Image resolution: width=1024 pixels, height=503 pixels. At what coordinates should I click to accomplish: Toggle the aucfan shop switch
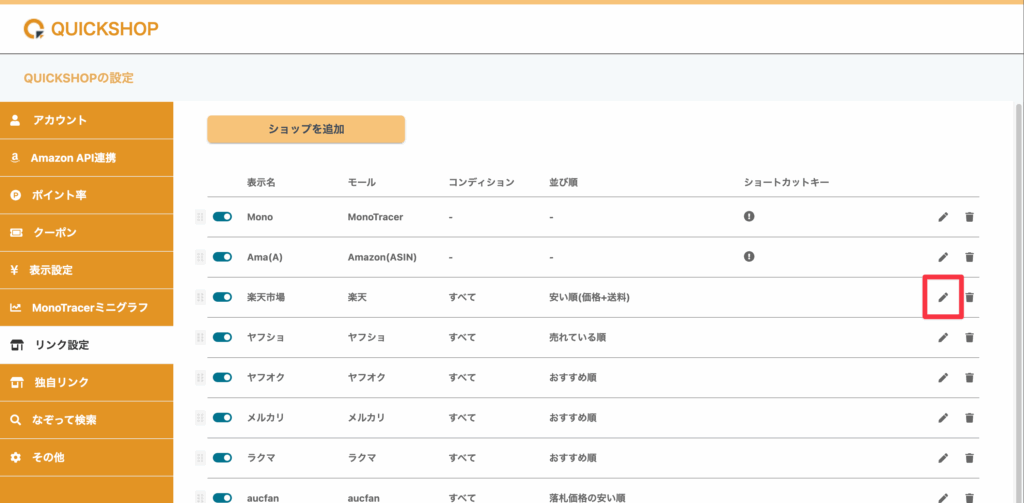pyautogui.click(x=223, y=498)
